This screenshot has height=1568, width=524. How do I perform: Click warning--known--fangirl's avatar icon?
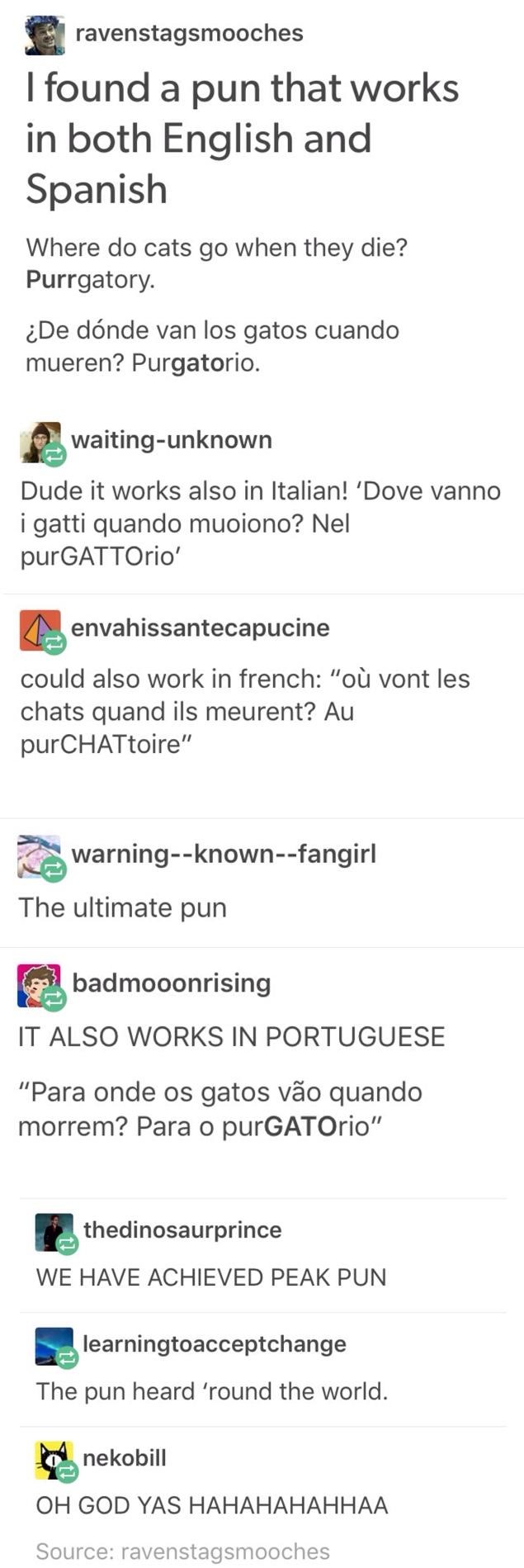tap(40, 856)
